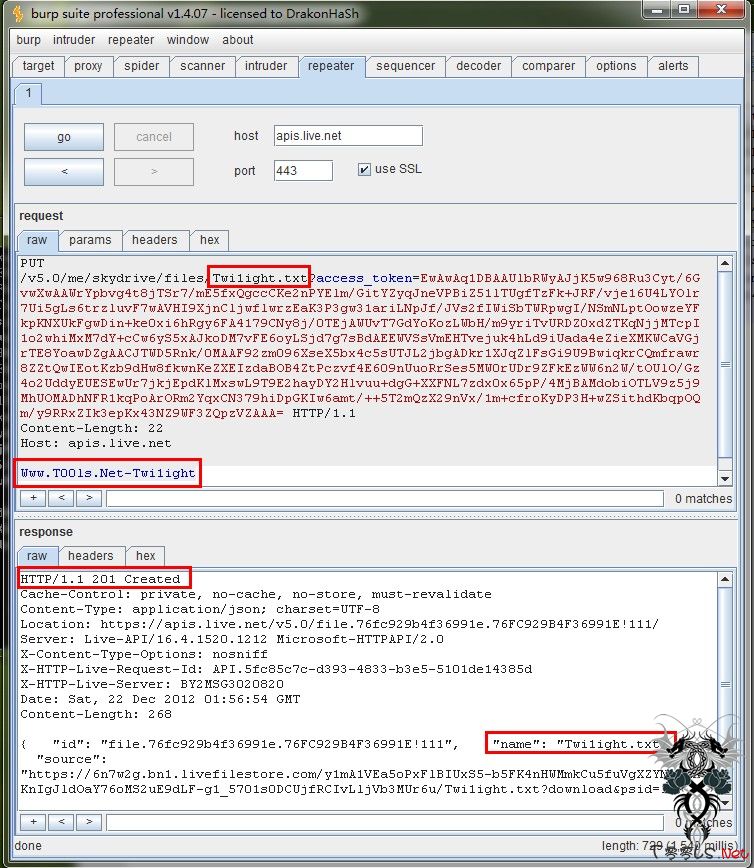Click the response search text field

385,823
